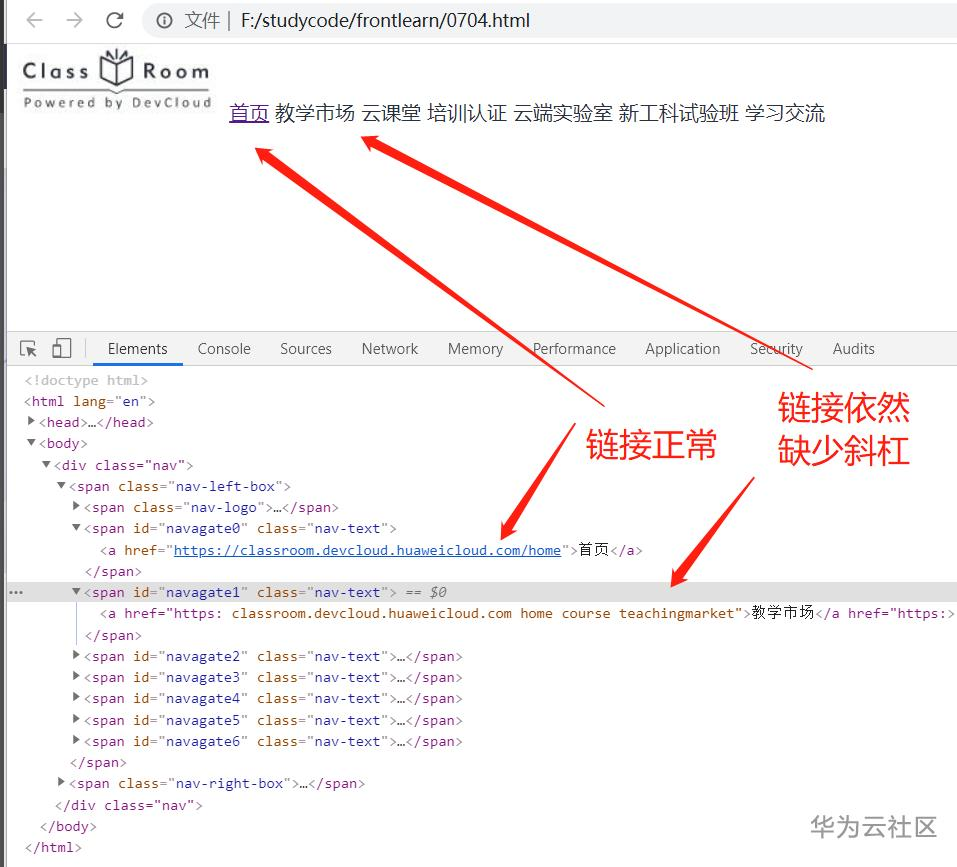Image resolution: width=957 pixels, height=867 pixels.
Task: Select the closing /html tag line
Action: [x=52, y=847]
